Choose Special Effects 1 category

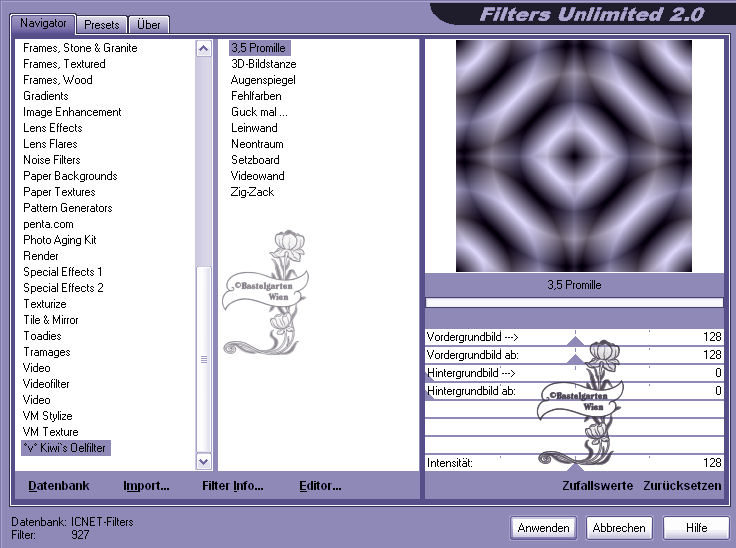pyautogui.click(x=63, y=272)
